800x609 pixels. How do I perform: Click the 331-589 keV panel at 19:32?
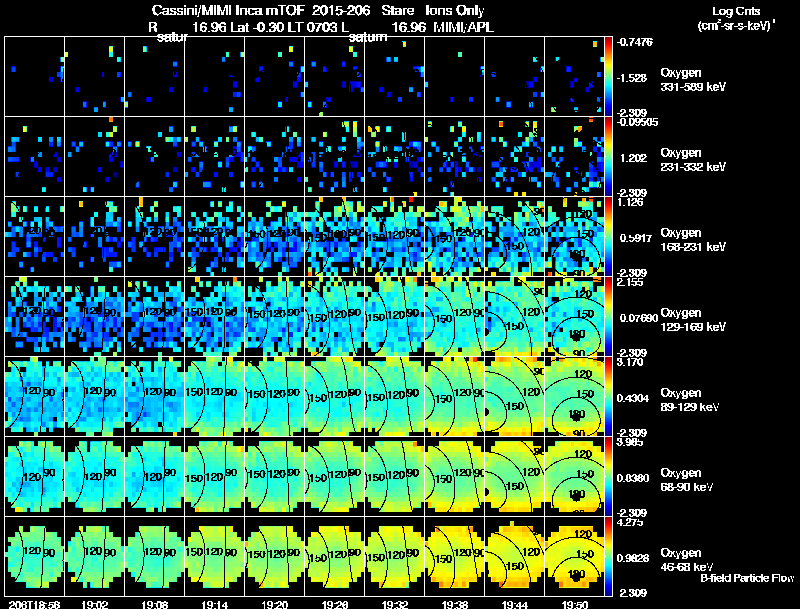point(394,76)
